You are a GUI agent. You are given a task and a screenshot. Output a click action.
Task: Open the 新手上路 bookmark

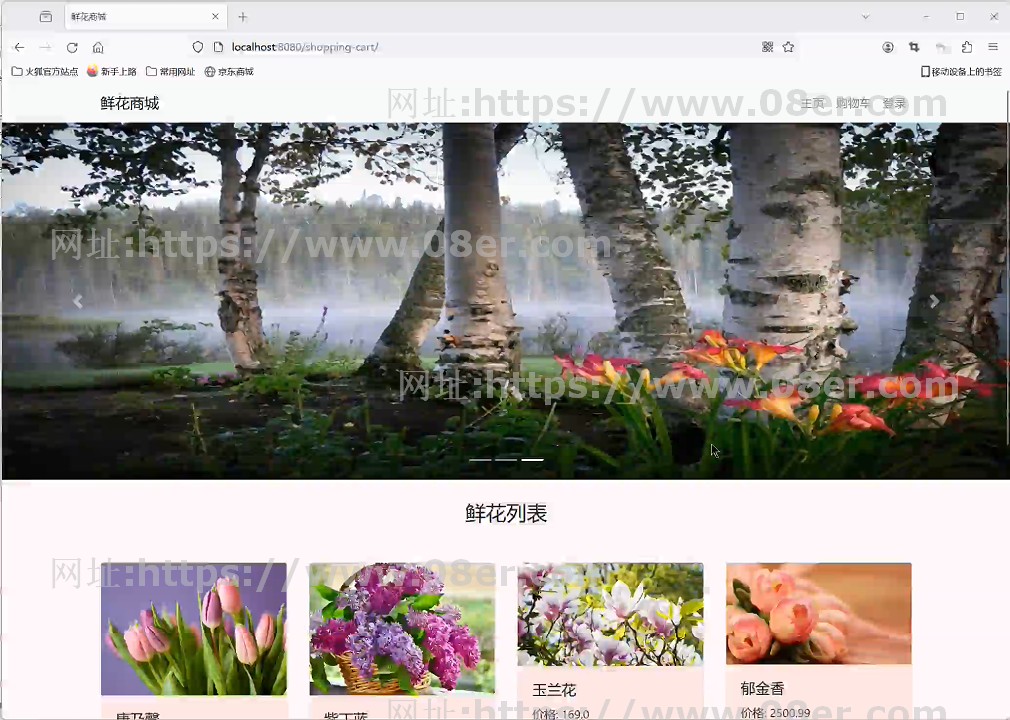111,71
